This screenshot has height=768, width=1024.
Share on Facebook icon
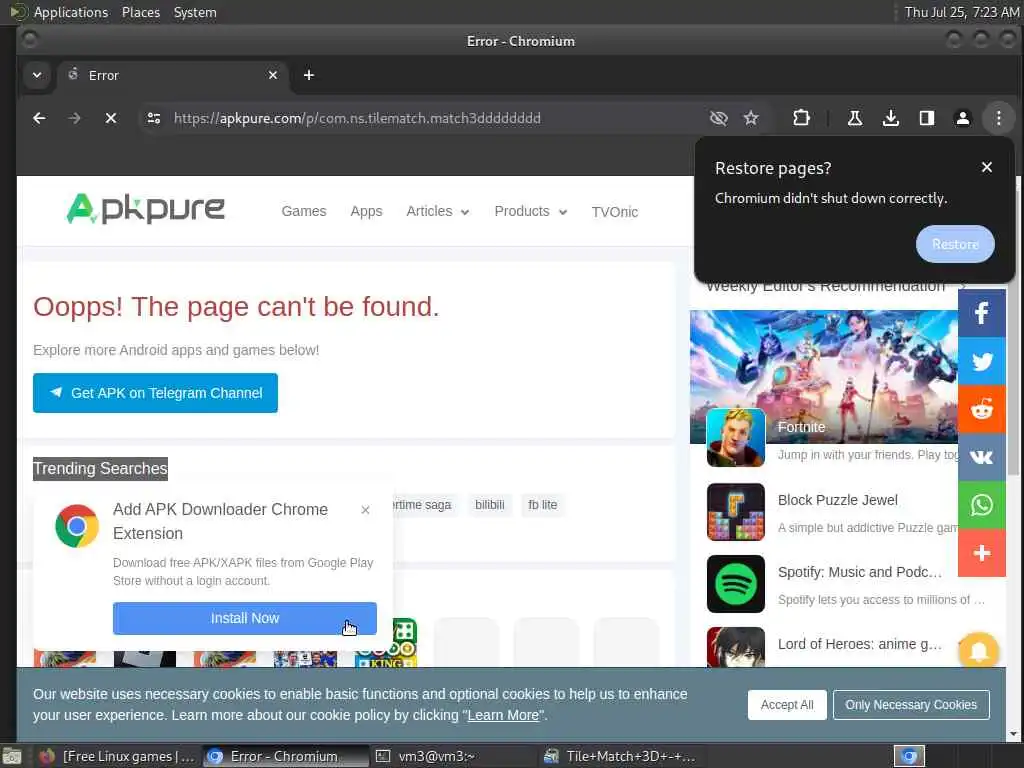click(x=982, y=313)
